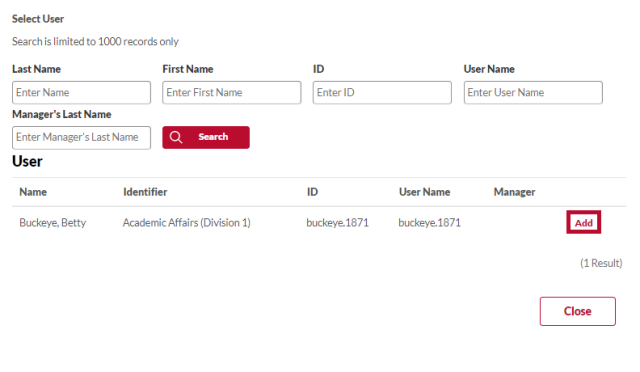Screen dimensions: 640x372
Task: Click buckeye.1871 in the User Name column
Action: (x=429, y=223)
